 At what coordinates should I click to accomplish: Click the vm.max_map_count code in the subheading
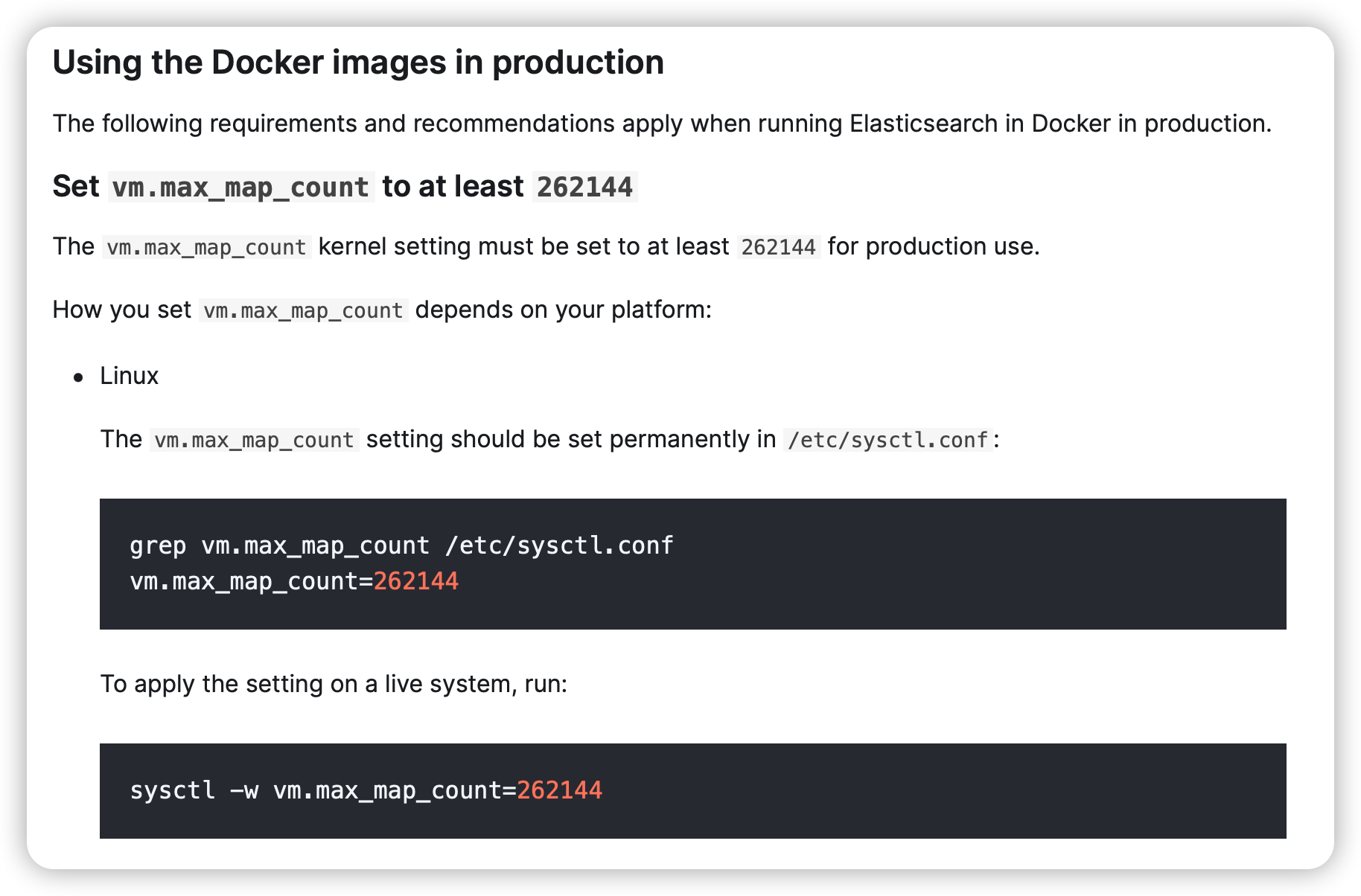(x=240, y=188)
